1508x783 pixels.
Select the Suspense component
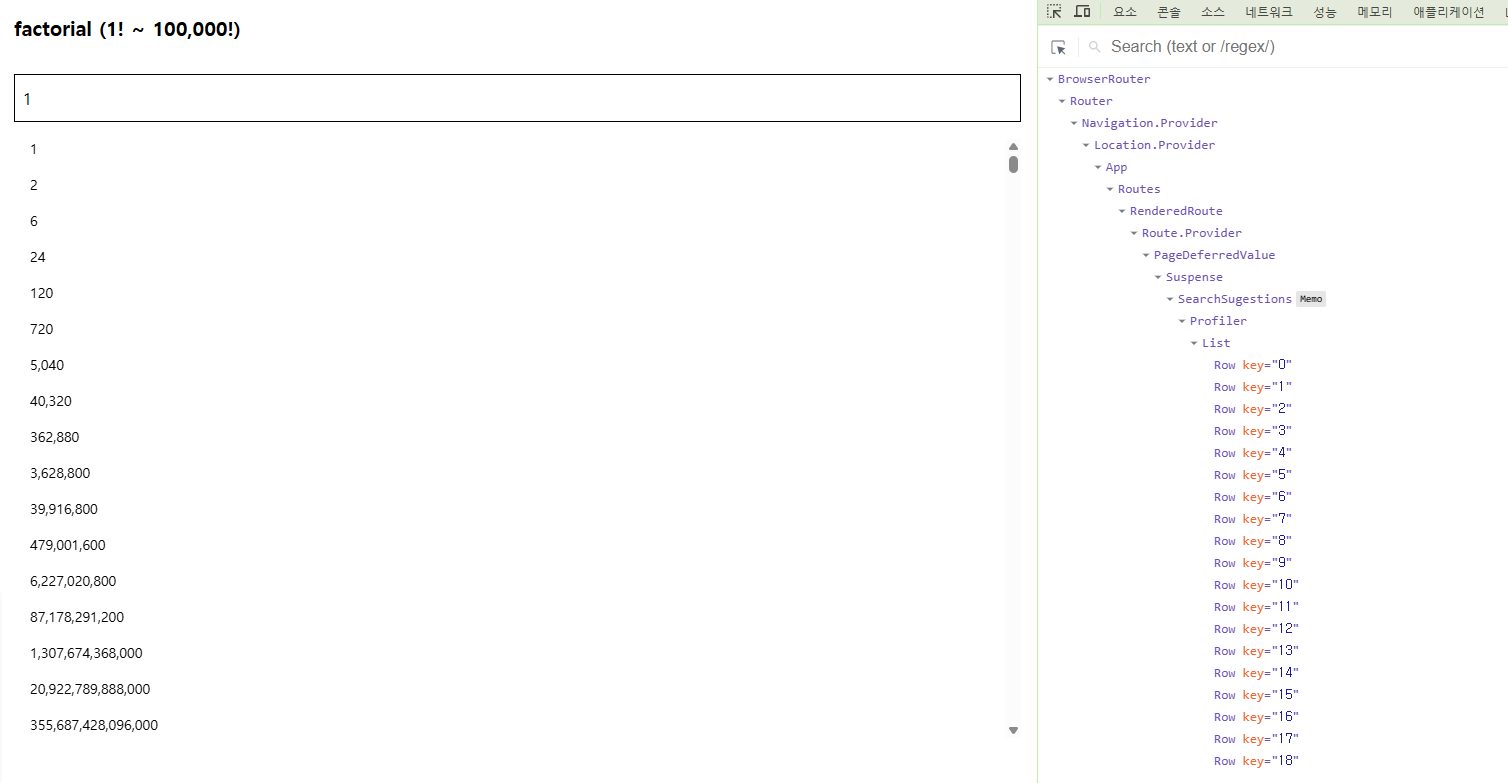[x=1194, y=277]
